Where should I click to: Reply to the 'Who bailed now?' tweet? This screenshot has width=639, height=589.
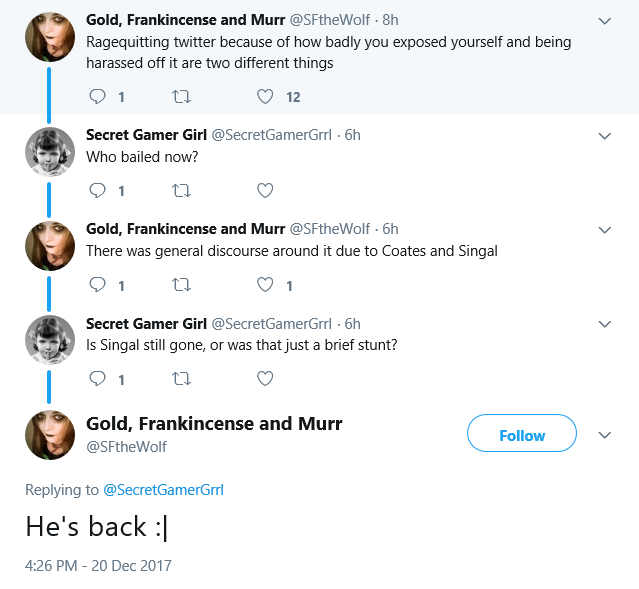tap(97, 190)
